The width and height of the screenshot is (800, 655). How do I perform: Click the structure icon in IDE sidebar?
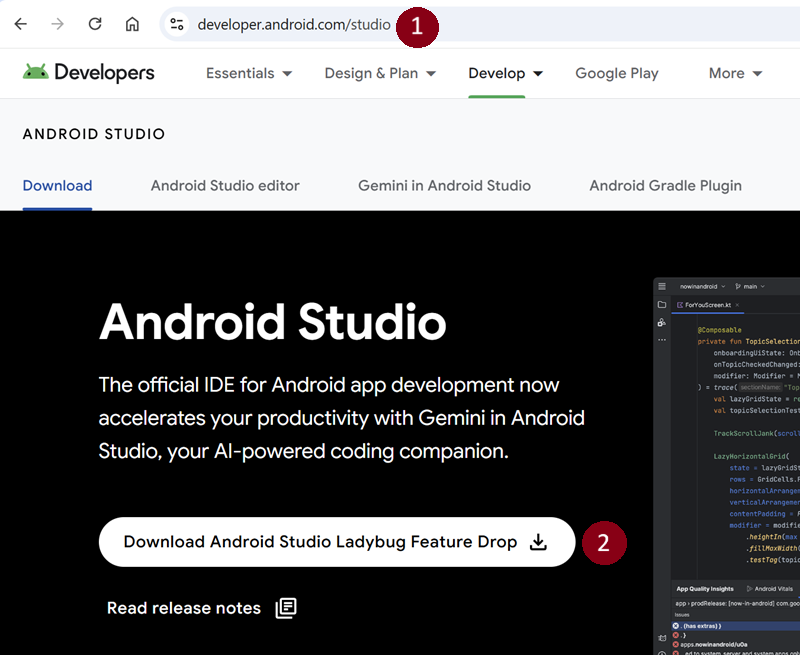(662, 322)
